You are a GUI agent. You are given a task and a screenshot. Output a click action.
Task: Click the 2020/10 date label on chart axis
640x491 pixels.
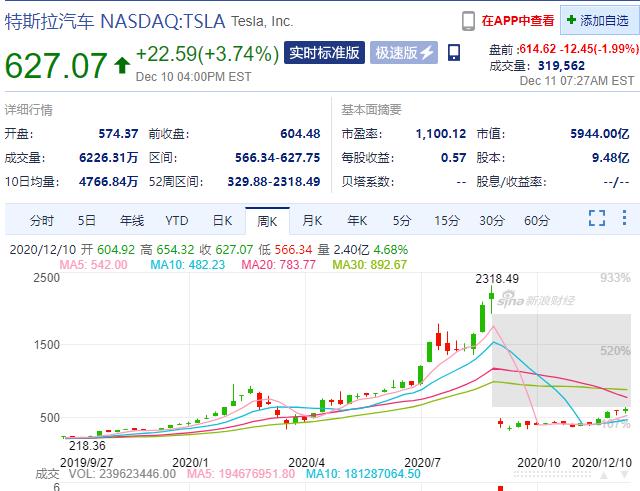[539, 463]
